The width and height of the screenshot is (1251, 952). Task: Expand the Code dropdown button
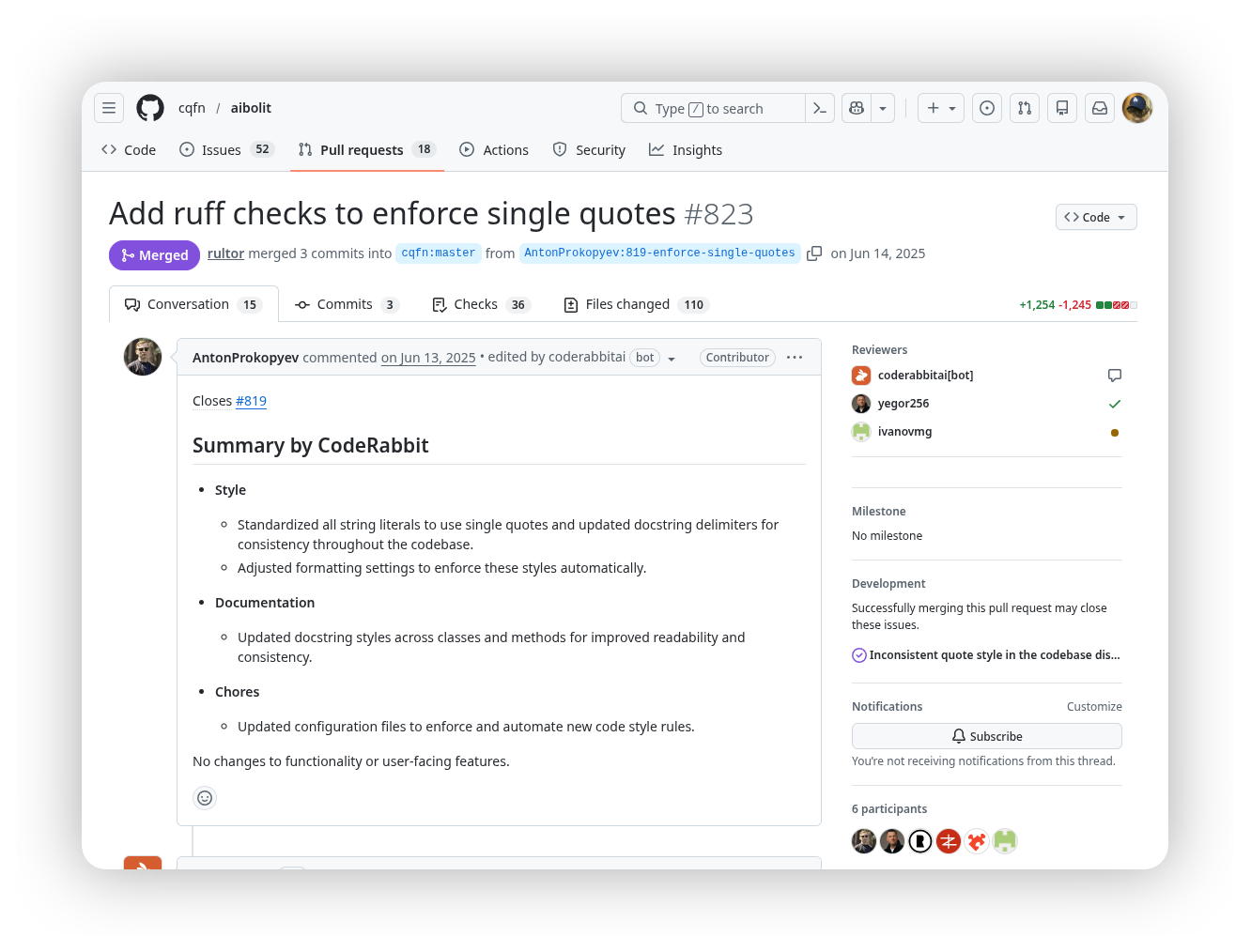[1096, 217]
